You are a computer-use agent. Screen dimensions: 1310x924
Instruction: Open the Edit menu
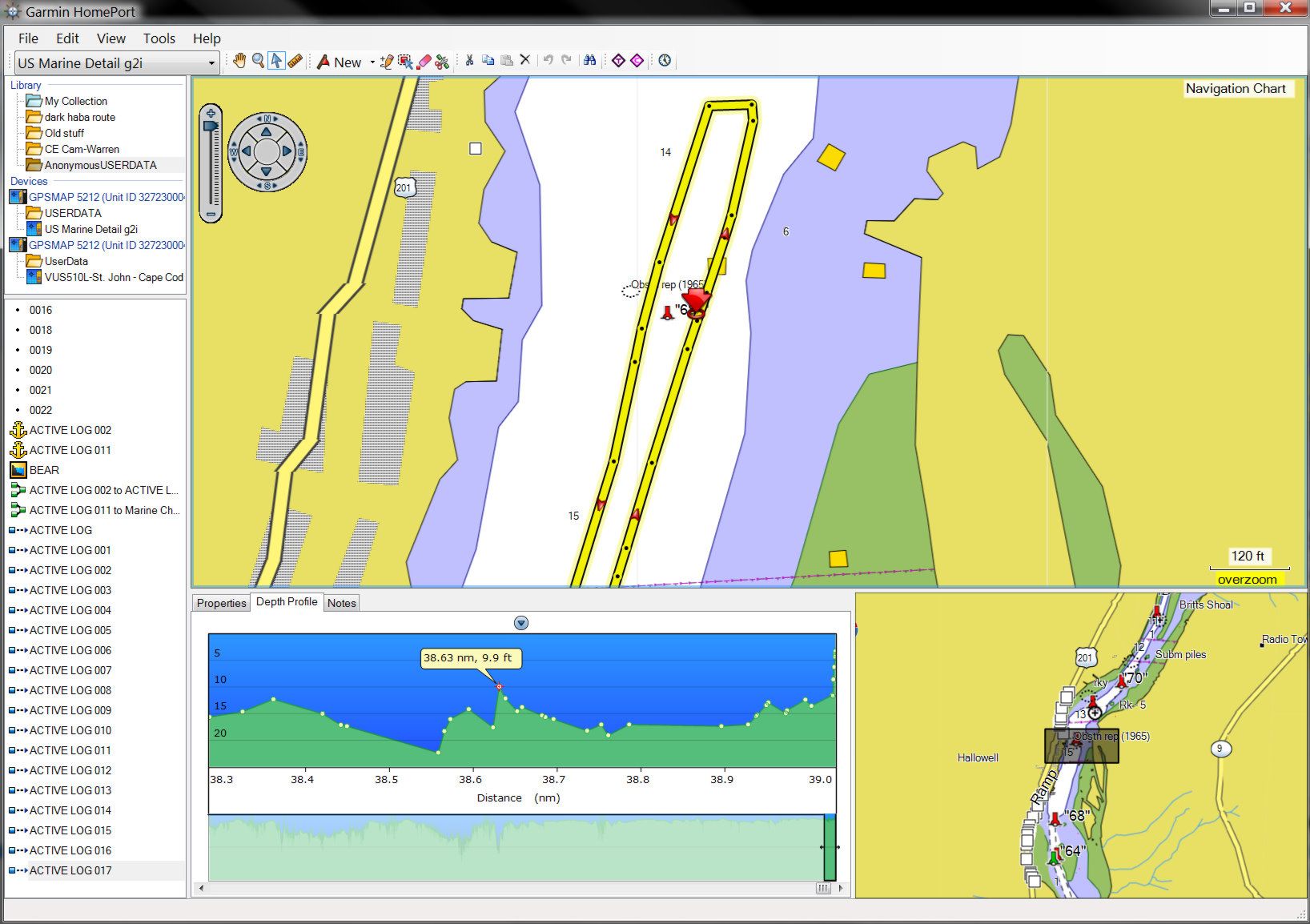(67, 38)
